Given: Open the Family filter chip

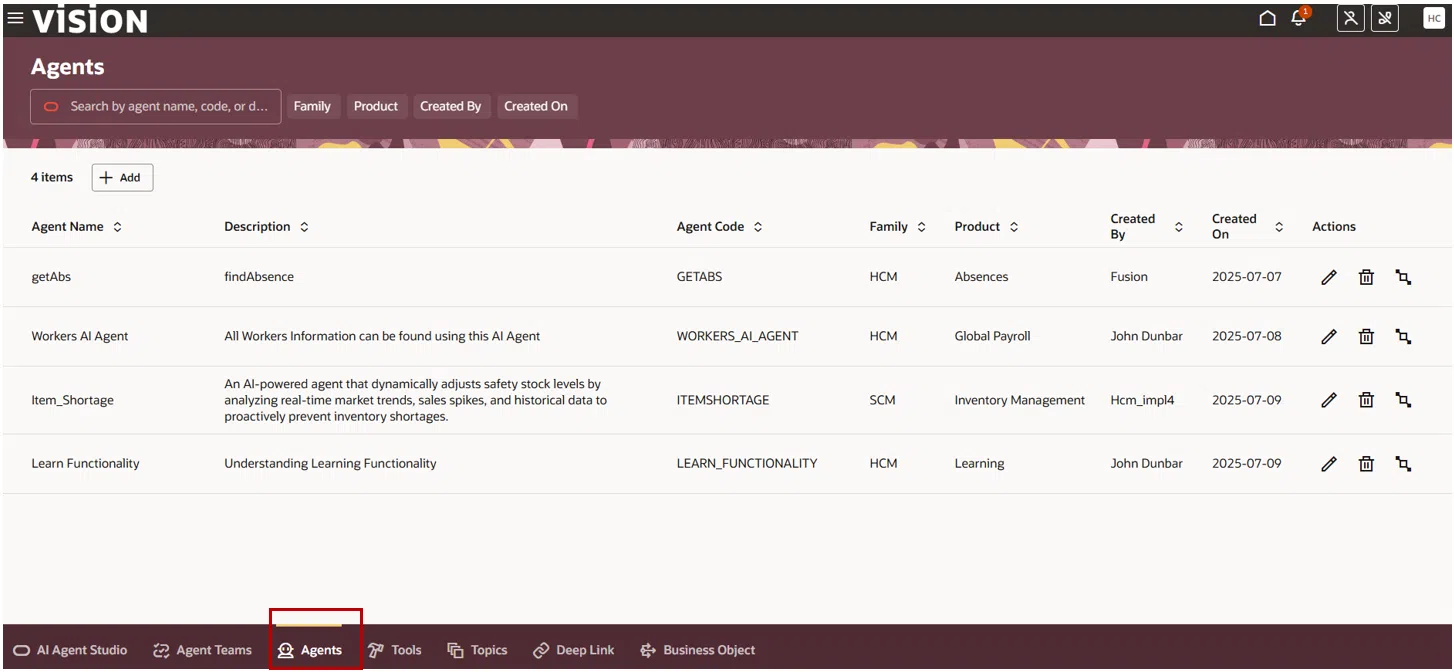Looking at the screenshot, I should (312, 106).
